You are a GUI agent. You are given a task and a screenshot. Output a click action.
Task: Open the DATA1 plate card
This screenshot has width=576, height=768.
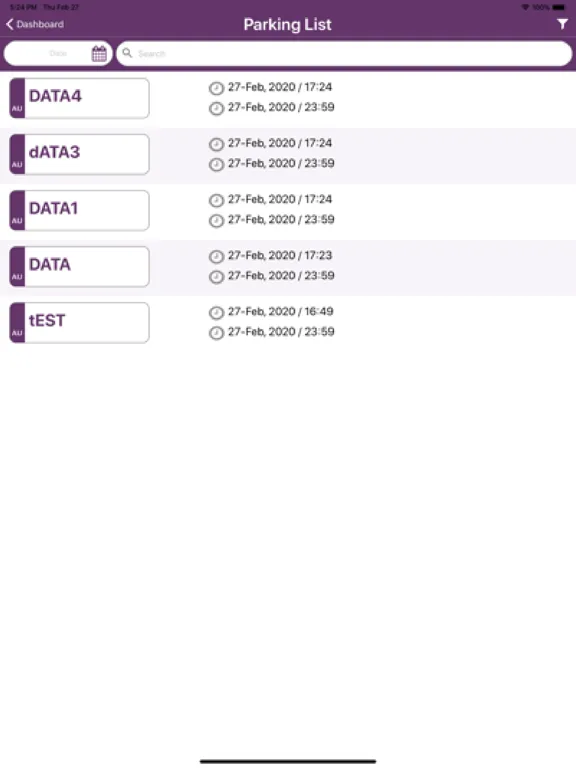[79, 211]
